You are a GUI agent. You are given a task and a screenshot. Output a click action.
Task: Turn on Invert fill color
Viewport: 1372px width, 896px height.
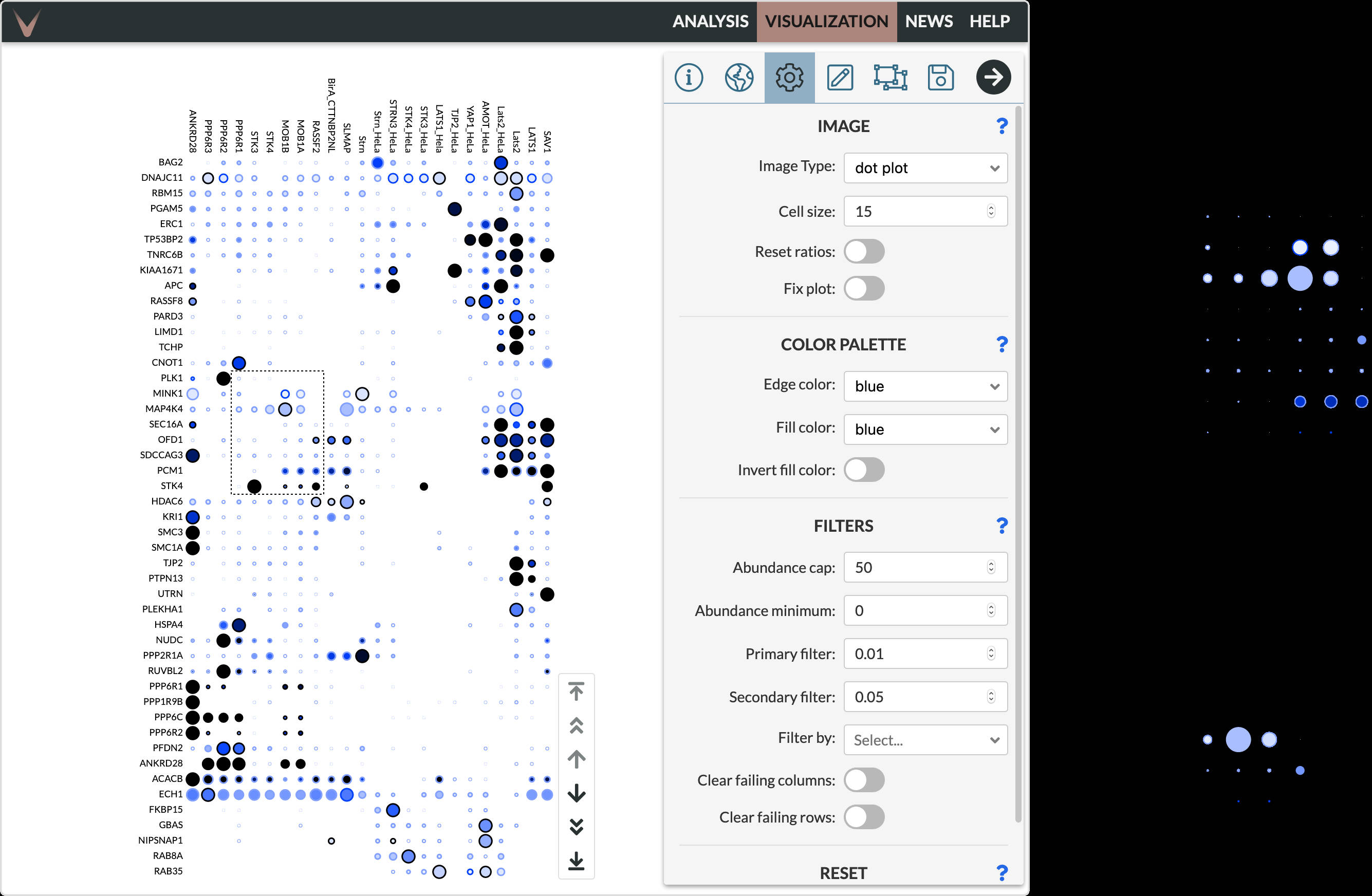(x=864, y=470)
